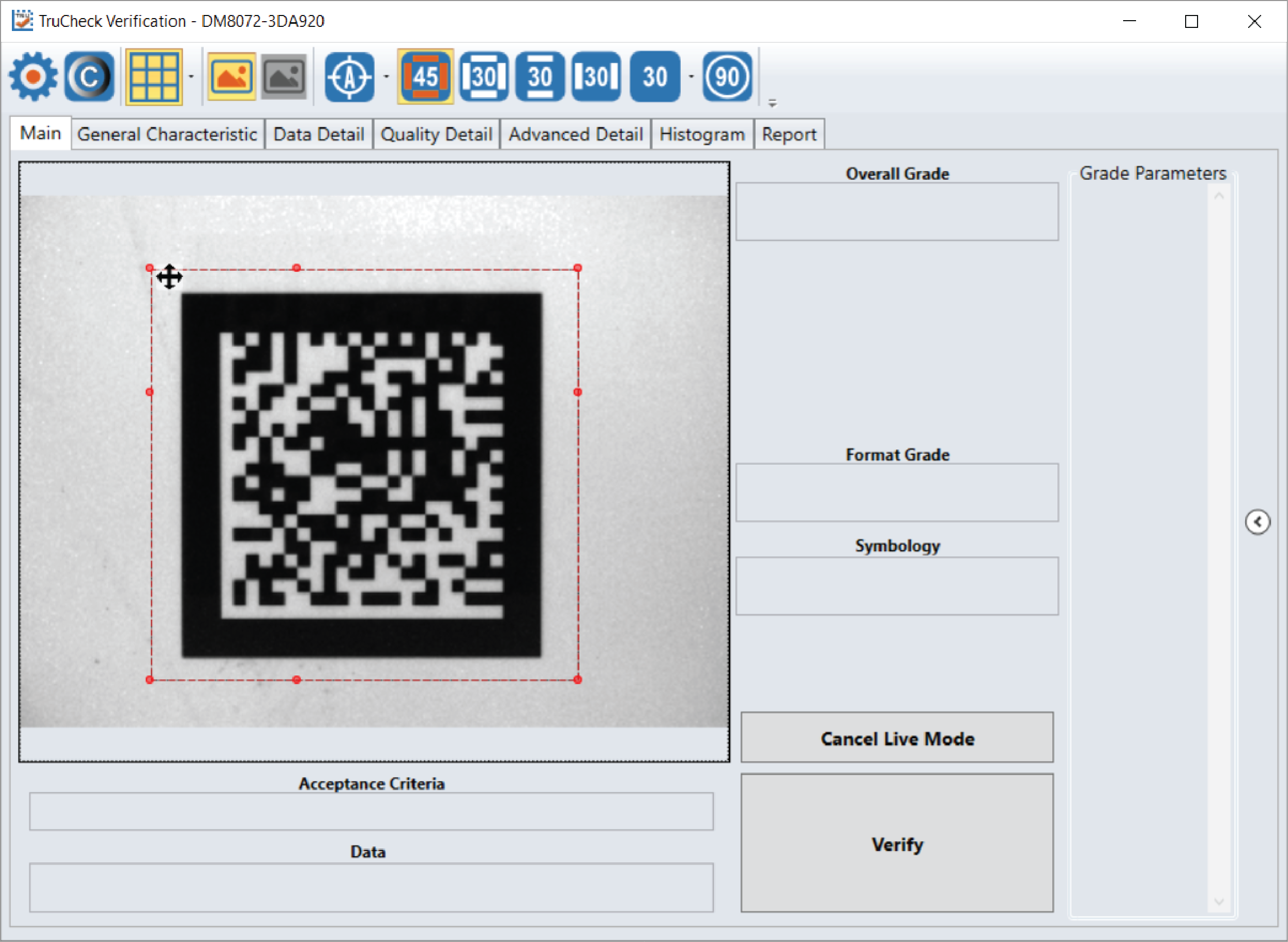1288x942 pixels.
Task: Click the Grade Parameters scrollbar down arrow
Action: pos(1219,902)
